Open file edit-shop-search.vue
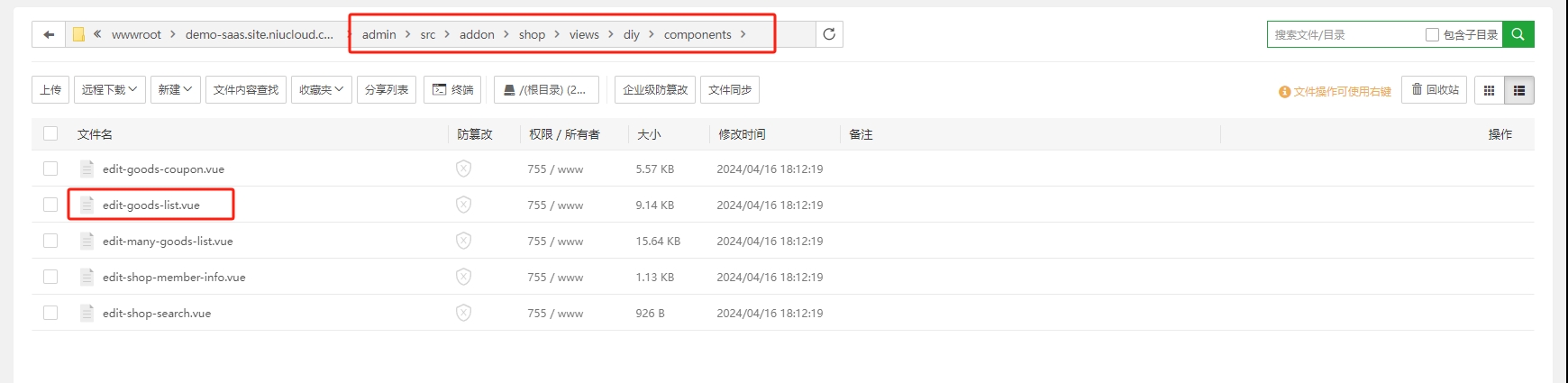Image resolution: width=1568 pixels, height=383 pixels. tap(157, 313)
